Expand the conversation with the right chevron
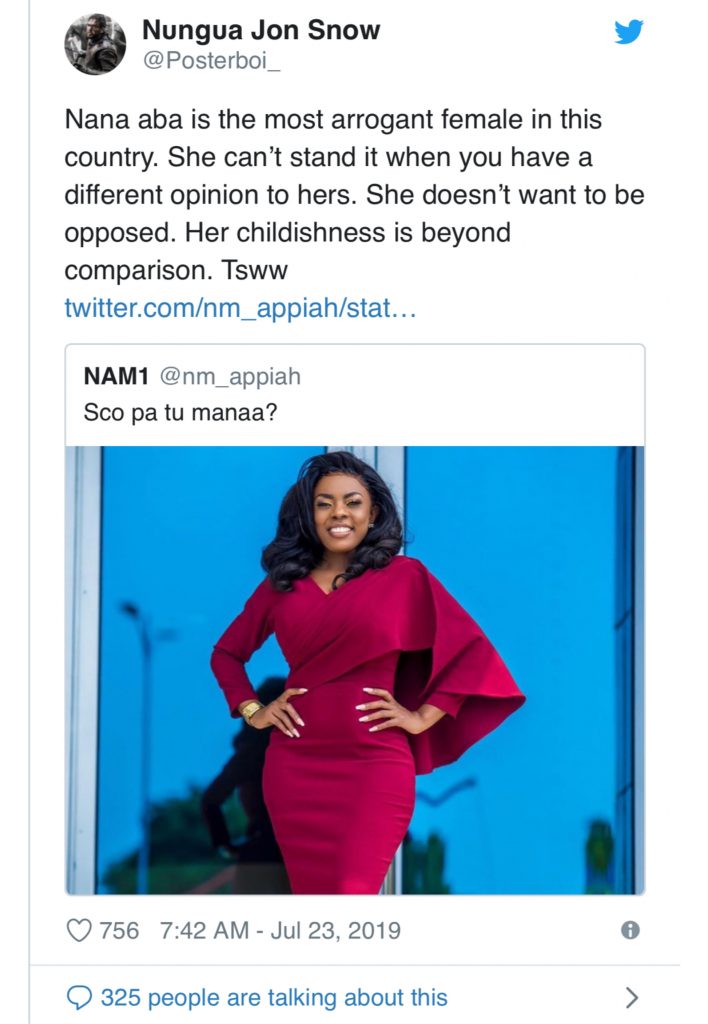This screenshot has height=1024, width=708. point(631,997)
